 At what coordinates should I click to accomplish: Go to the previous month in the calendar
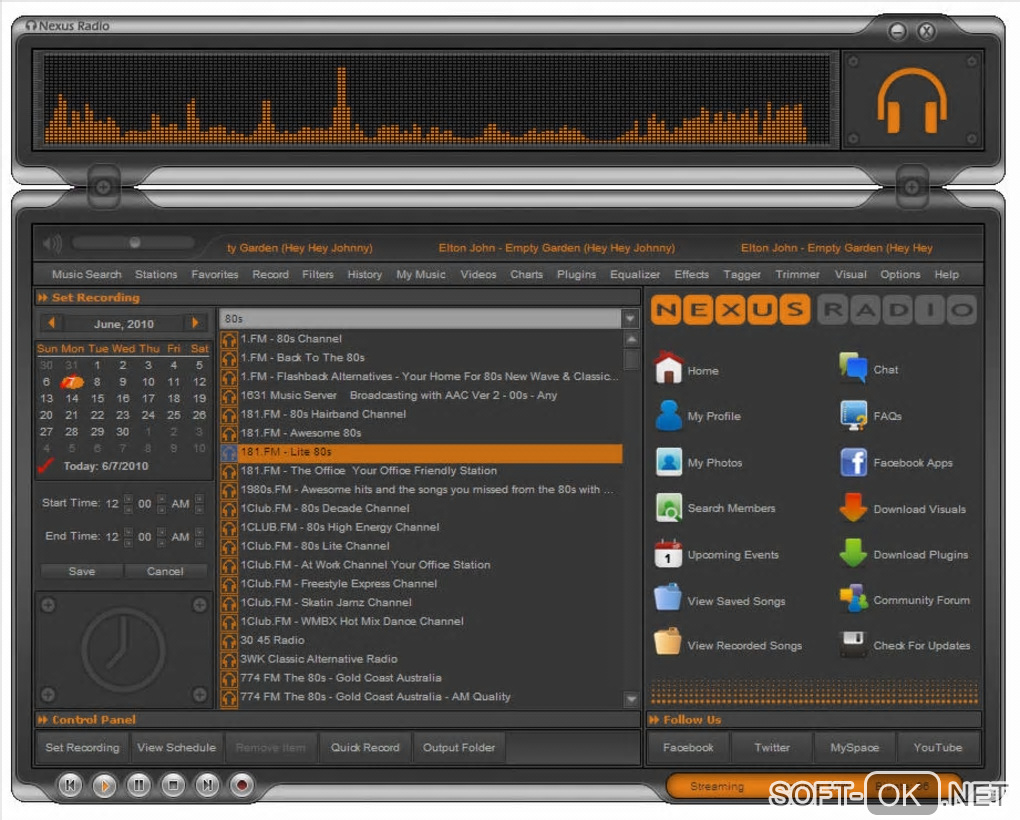click(x=51, y=323)
